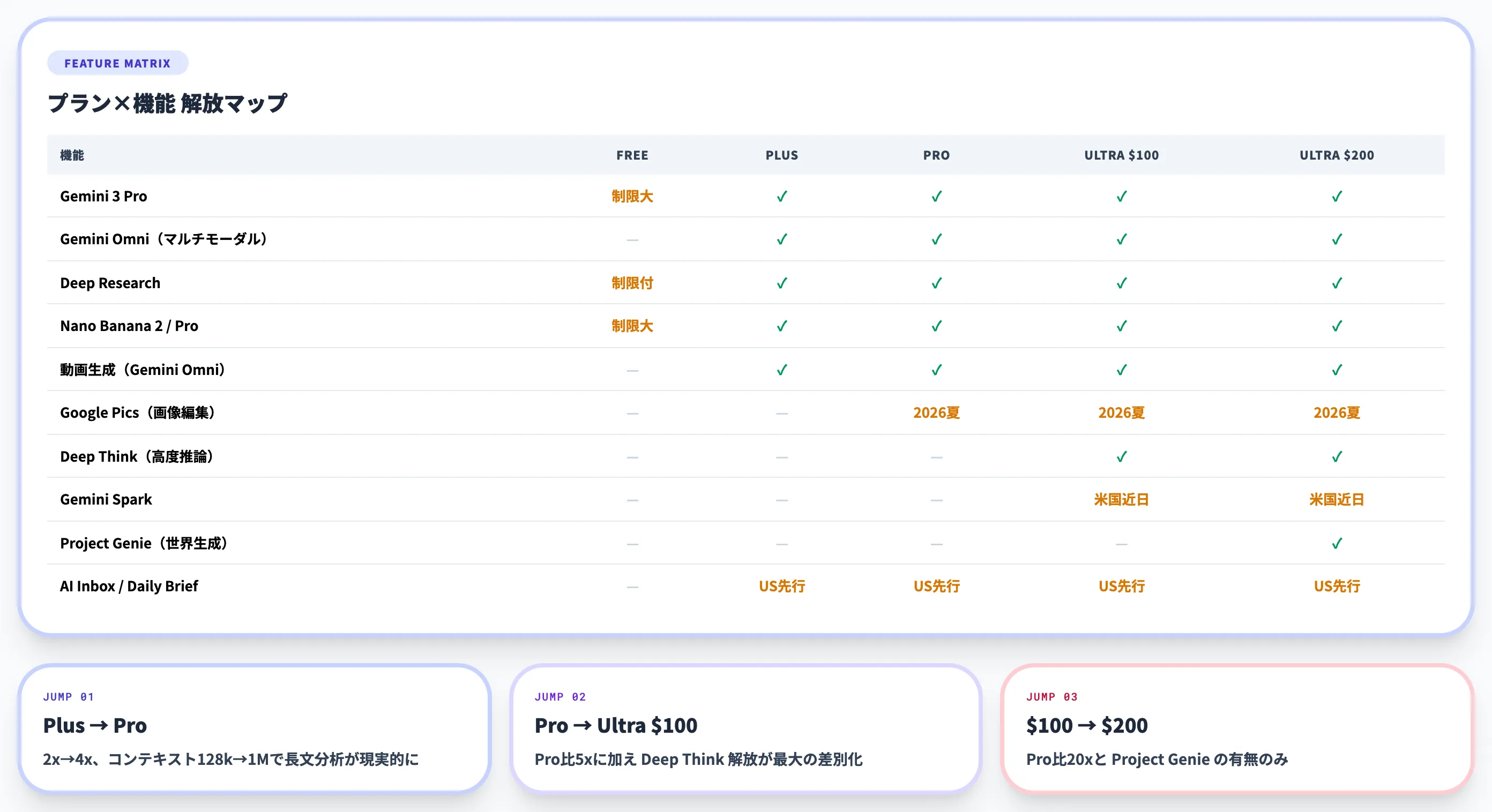This screenshot has height=812, width=1492.
Task: Click the Nano Banana 2 / Pro label
Action: [129, 326]
